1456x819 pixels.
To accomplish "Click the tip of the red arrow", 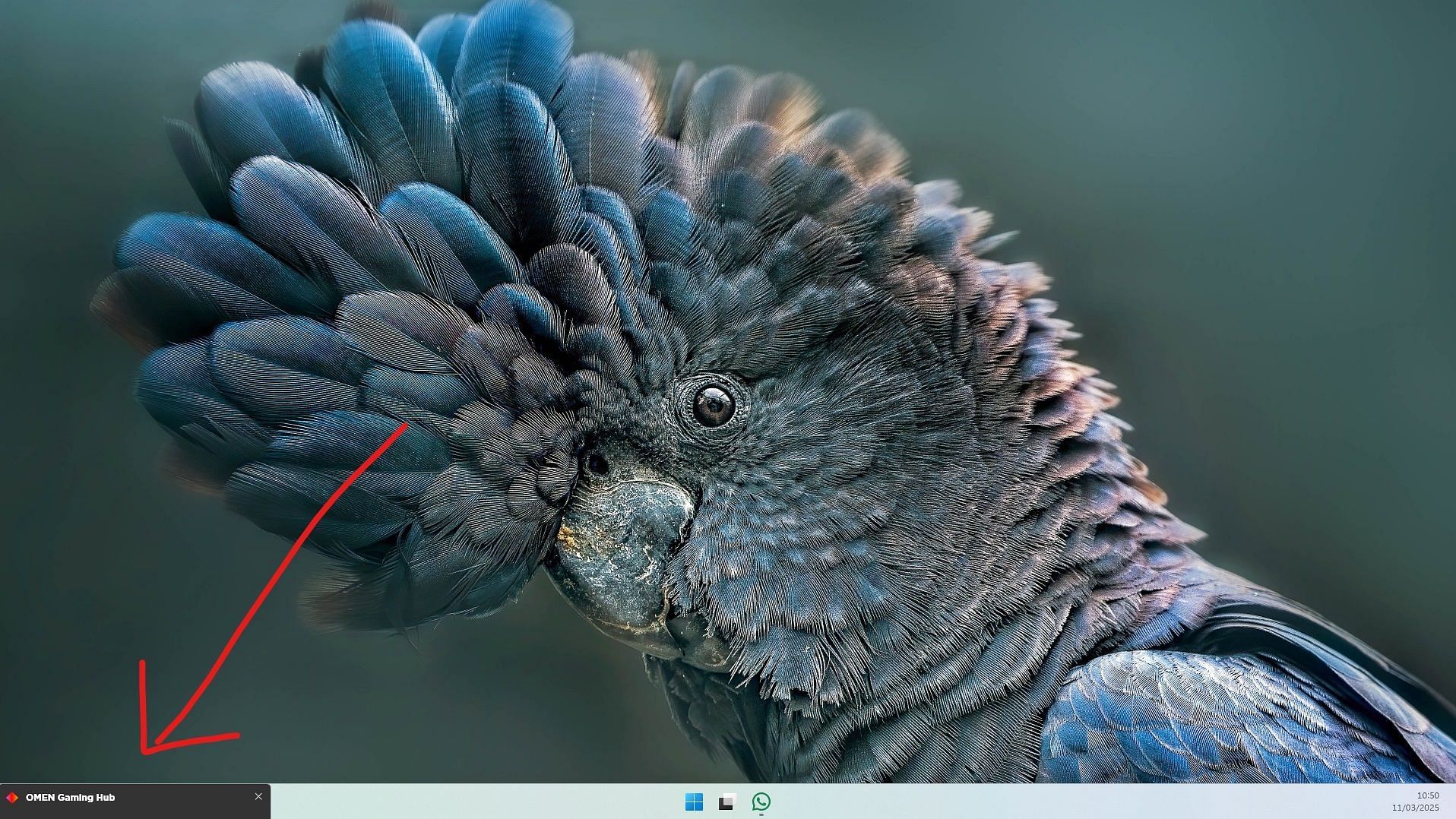I will point(144,751).
